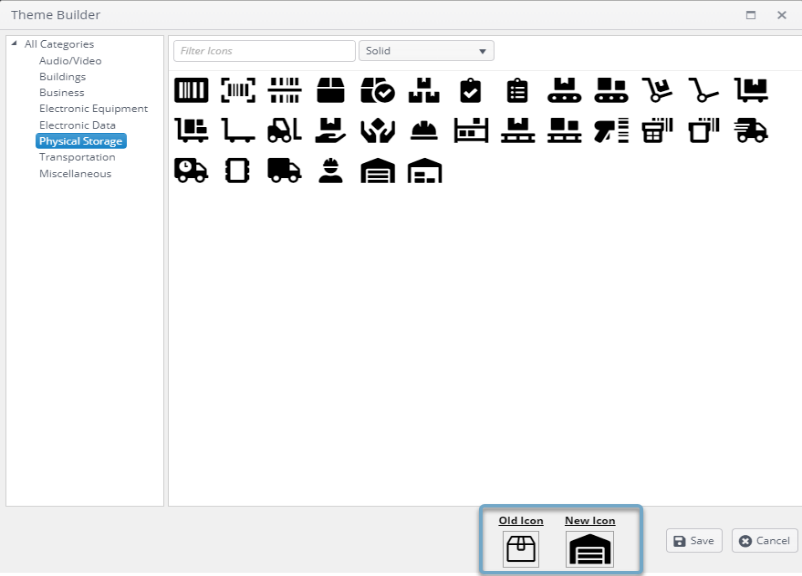
Task: Open the Electronic Equipment category
Action: pos(93,108)
